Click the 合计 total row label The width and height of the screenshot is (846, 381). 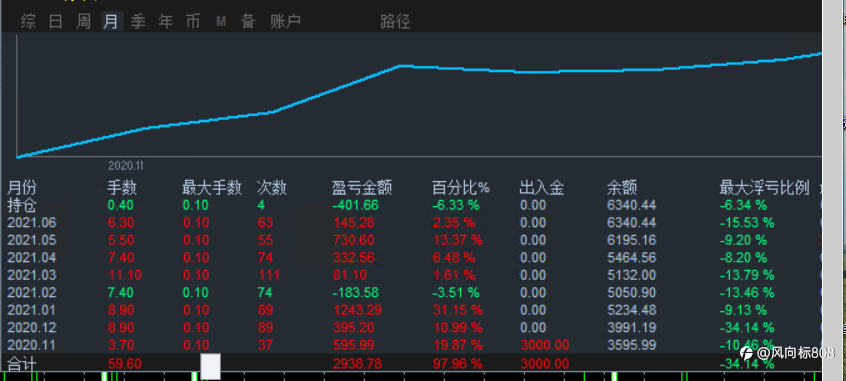click(x=22, y=363)
